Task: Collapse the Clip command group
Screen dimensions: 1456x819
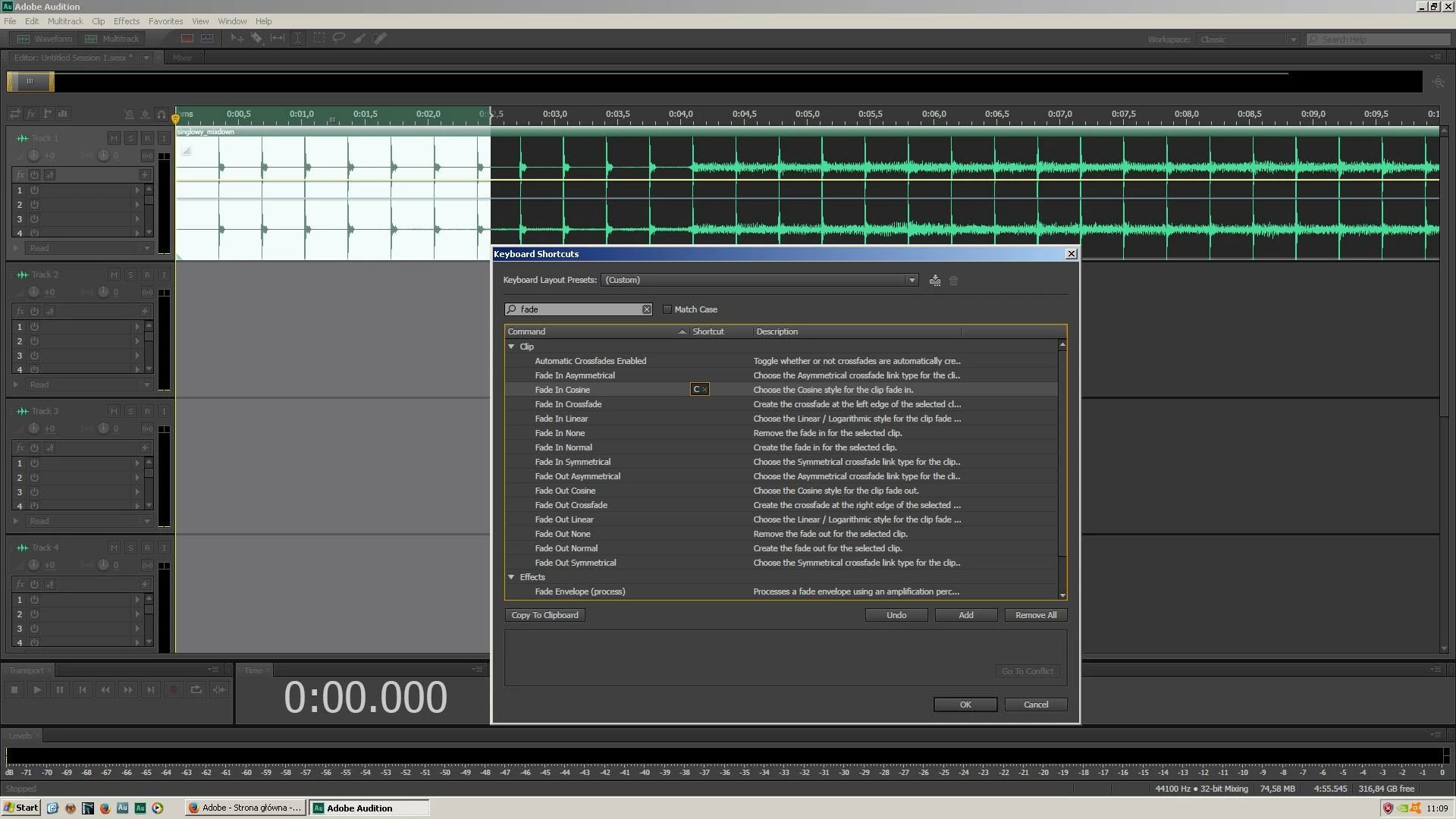Action: (x=512, y=347)
